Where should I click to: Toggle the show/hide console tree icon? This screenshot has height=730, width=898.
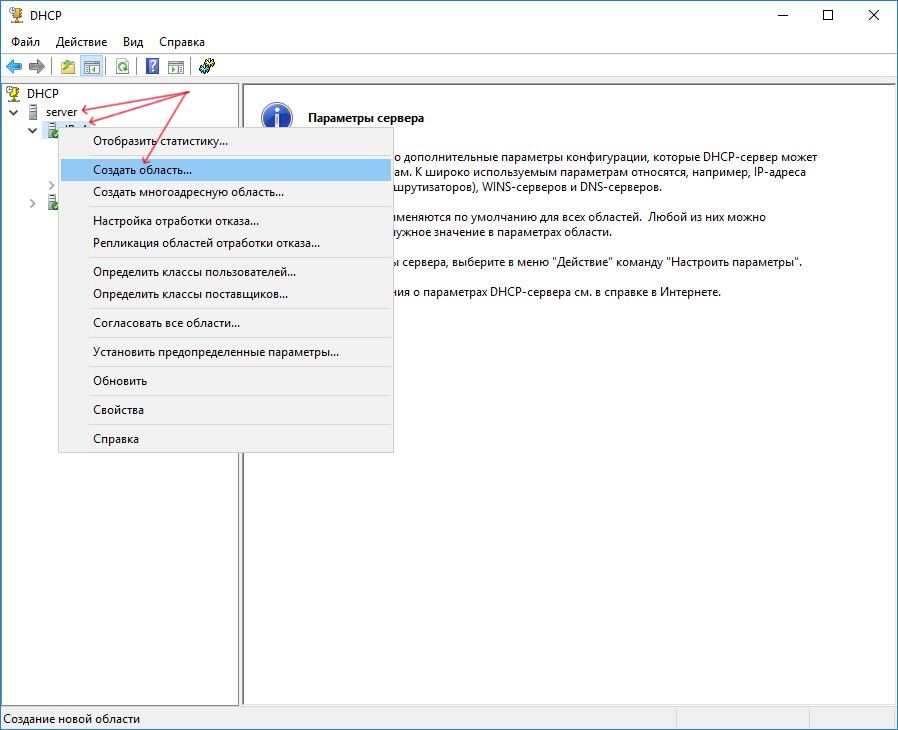91,67
